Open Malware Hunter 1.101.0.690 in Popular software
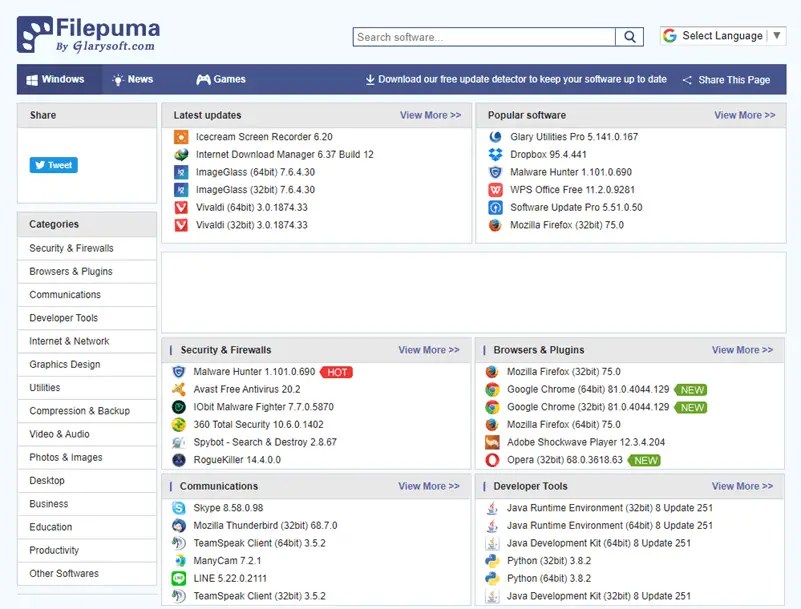The height and width of the screenshot is (609, 801). pyautogui.click(x=571, y=172)
